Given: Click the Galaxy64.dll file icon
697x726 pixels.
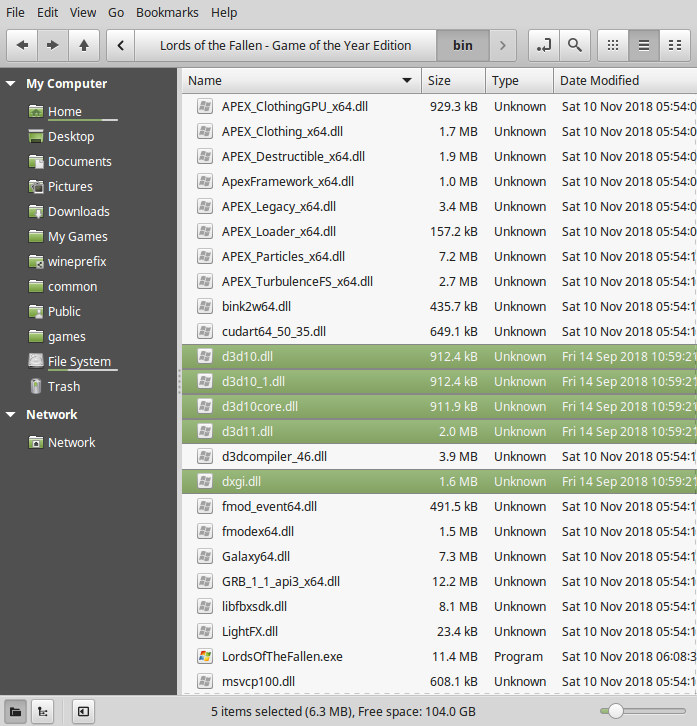Looking at the screenshot, I should [x=205, y=557].
